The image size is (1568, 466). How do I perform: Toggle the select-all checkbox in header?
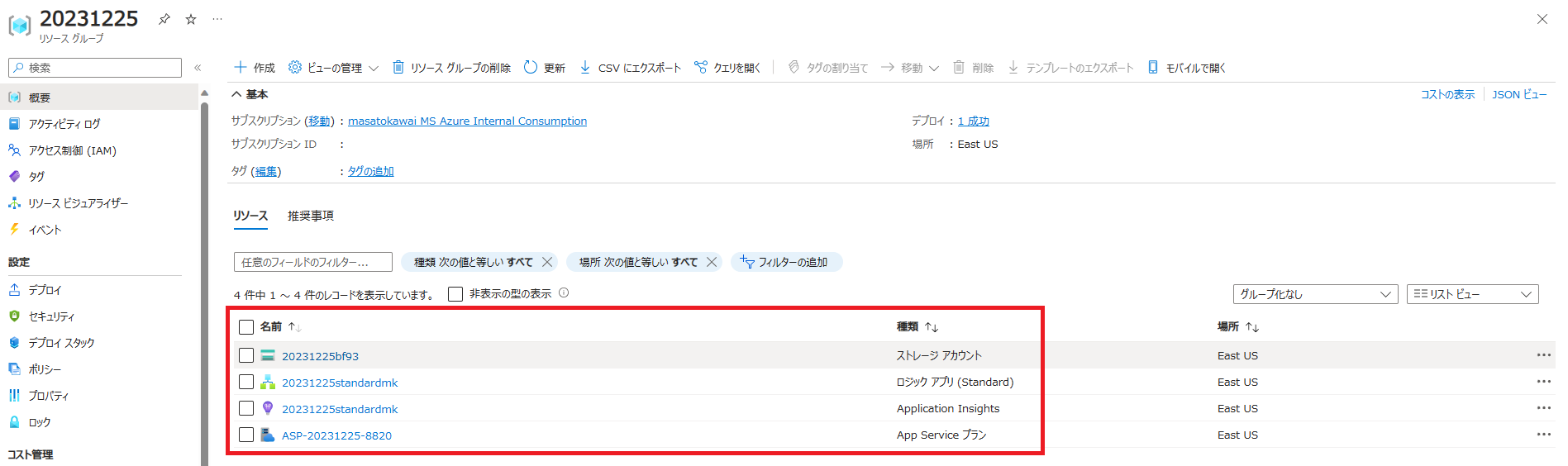(246, 327)
